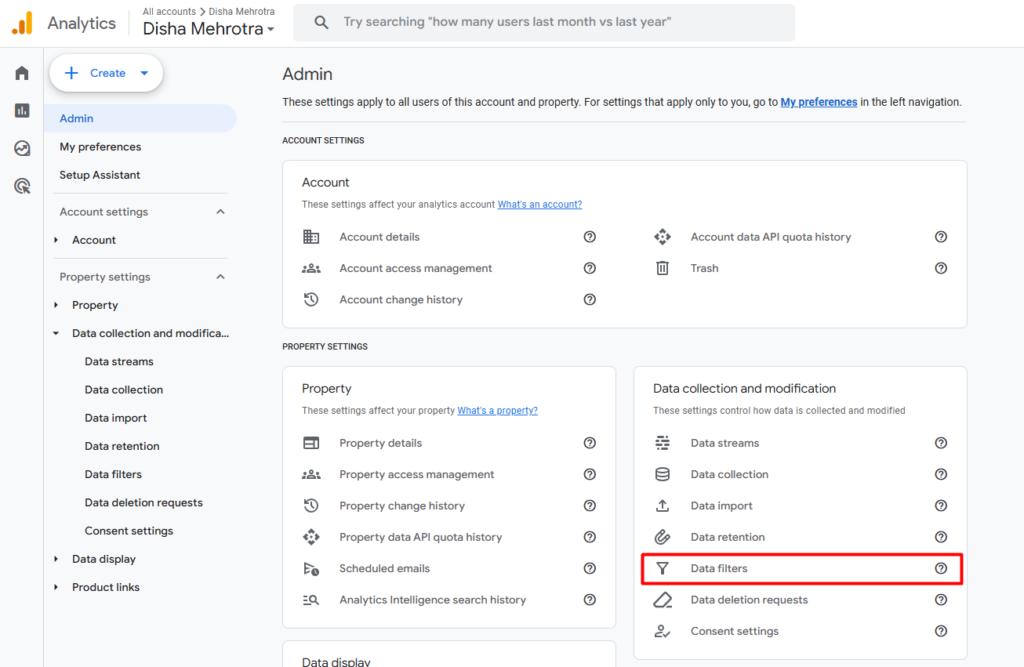1024x667 pixels.
Task: Click help icon next to Scheduled emails
Action: [589, 568]
